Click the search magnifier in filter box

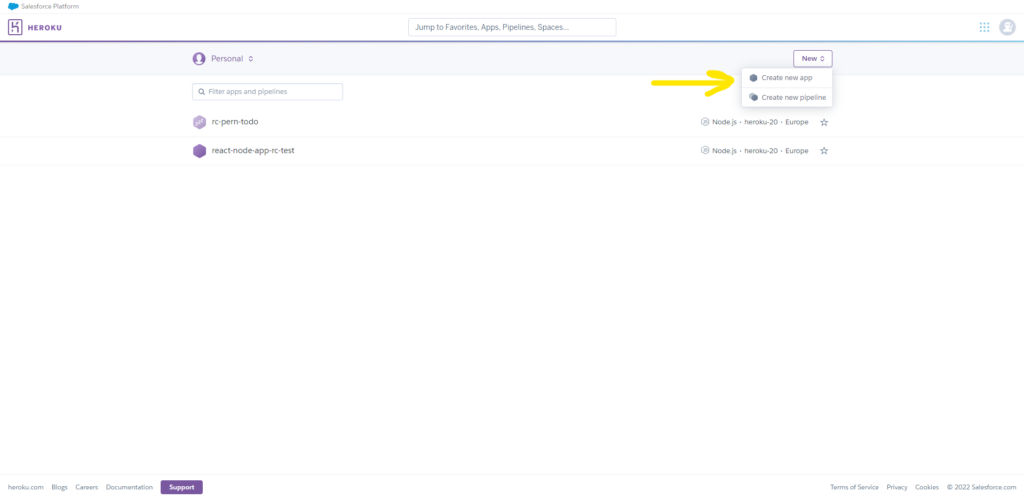201,92
